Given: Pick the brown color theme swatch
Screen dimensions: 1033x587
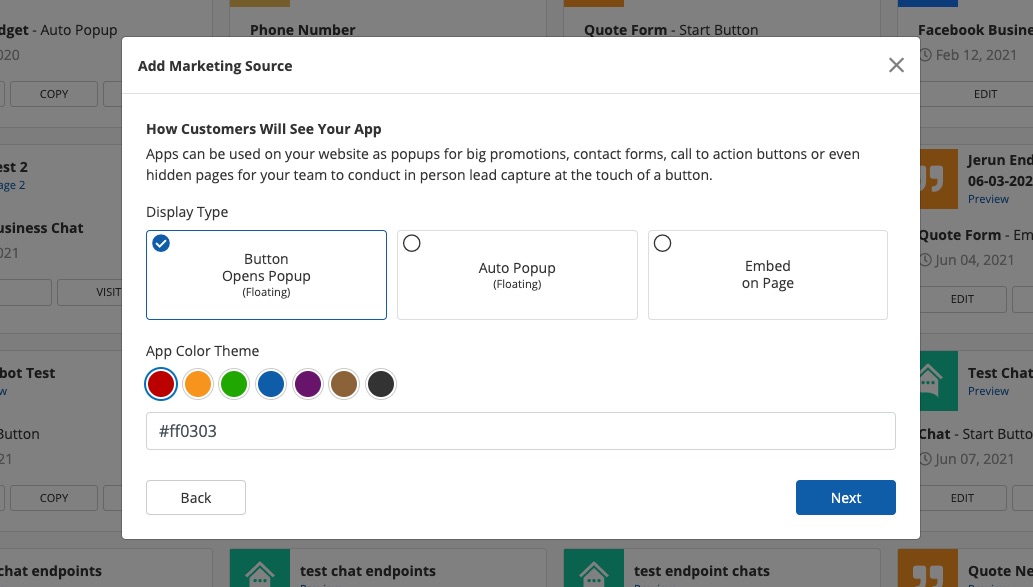Looking at the screenshot, I should click(x=344, y=384).
